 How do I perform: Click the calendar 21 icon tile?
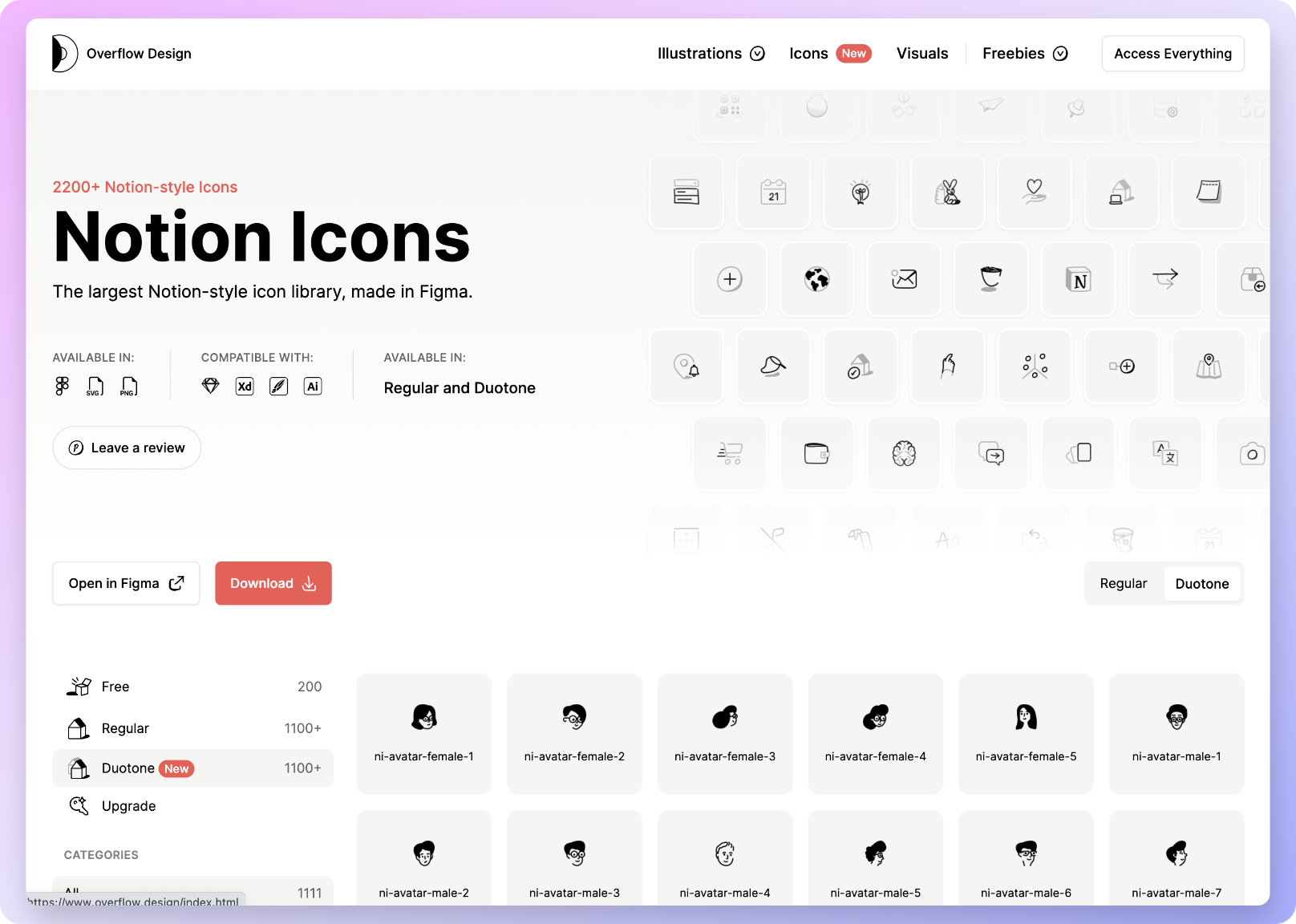(774, 192)
